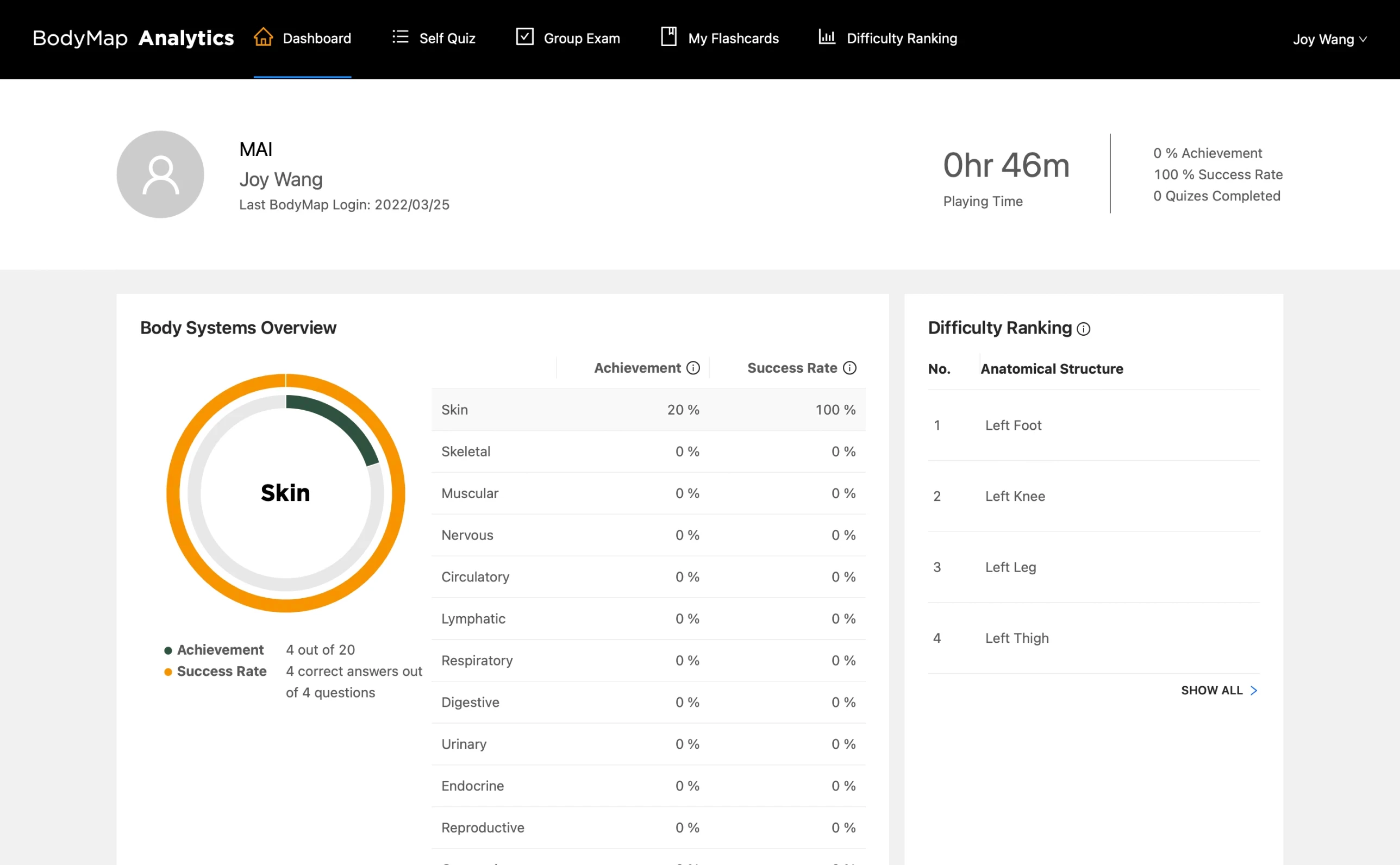Click the Achievement column header

pyautogui.click(x=637, y=368)
